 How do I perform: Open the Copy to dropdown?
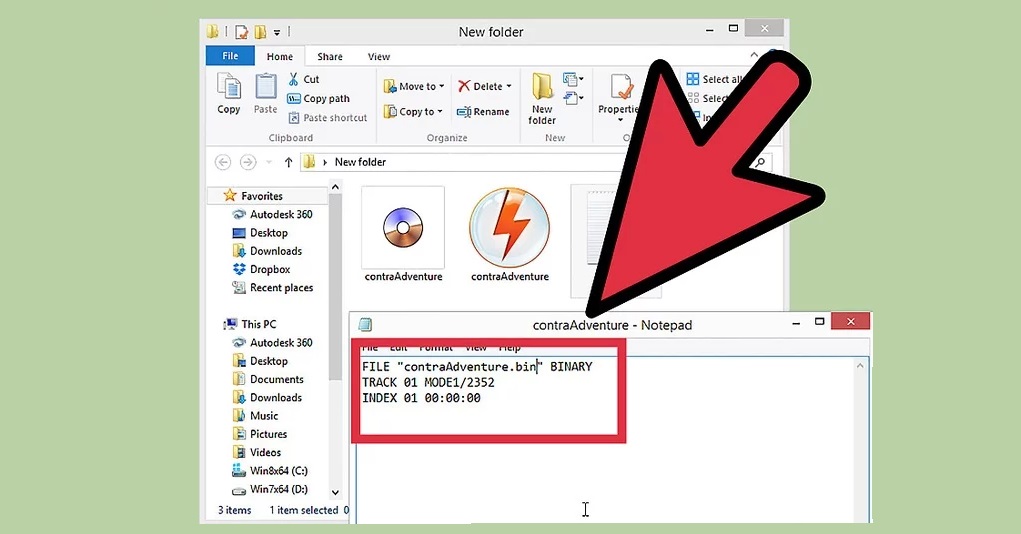(x=413, y=111)
